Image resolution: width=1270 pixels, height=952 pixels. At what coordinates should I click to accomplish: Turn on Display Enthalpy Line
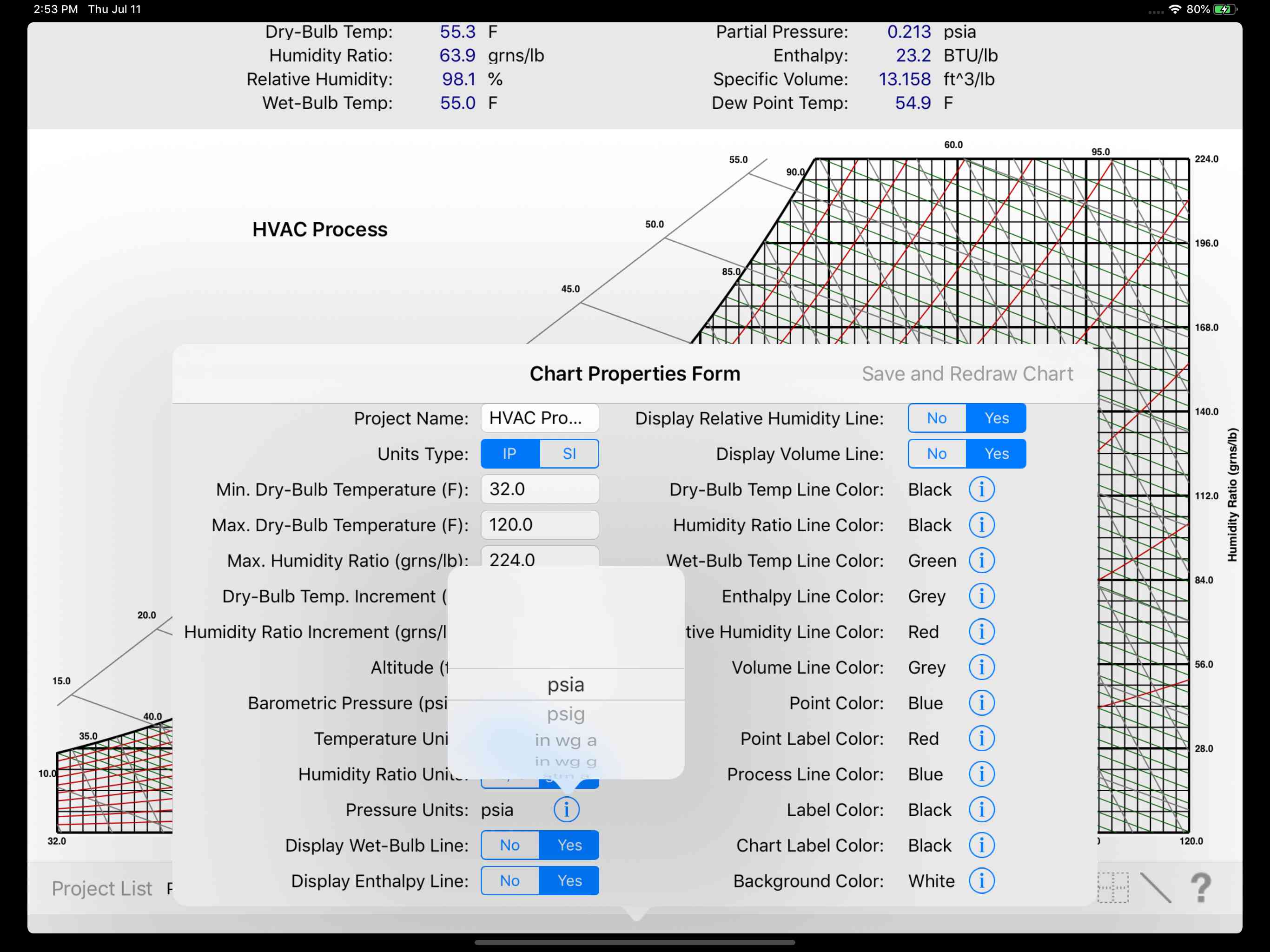pyautogui.click(x=569, y=881)
